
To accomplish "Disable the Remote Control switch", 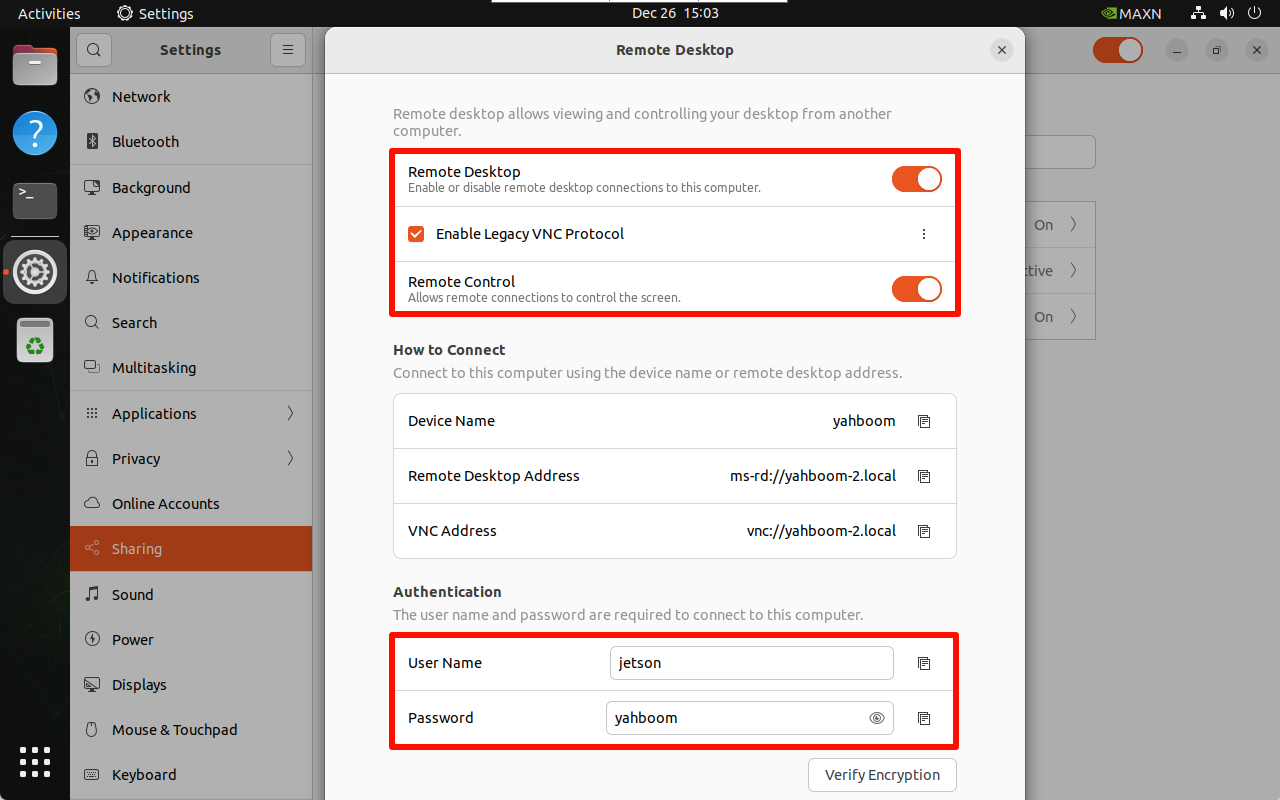I will [916, 289].
